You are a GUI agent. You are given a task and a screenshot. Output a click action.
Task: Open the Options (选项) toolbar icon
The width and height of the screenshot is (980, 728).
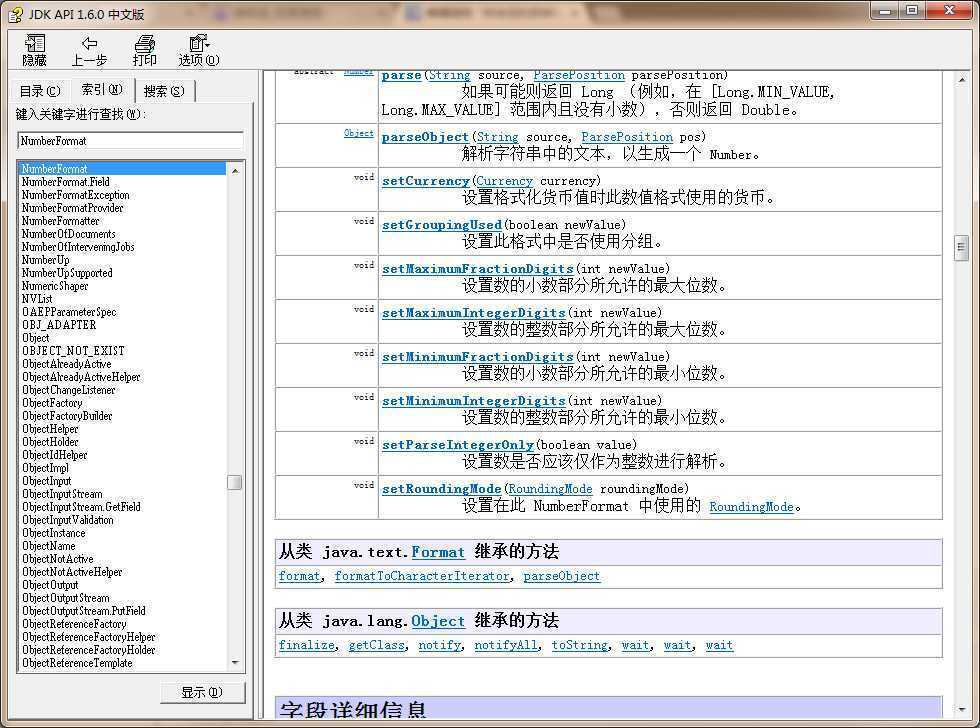pos(199,50)
